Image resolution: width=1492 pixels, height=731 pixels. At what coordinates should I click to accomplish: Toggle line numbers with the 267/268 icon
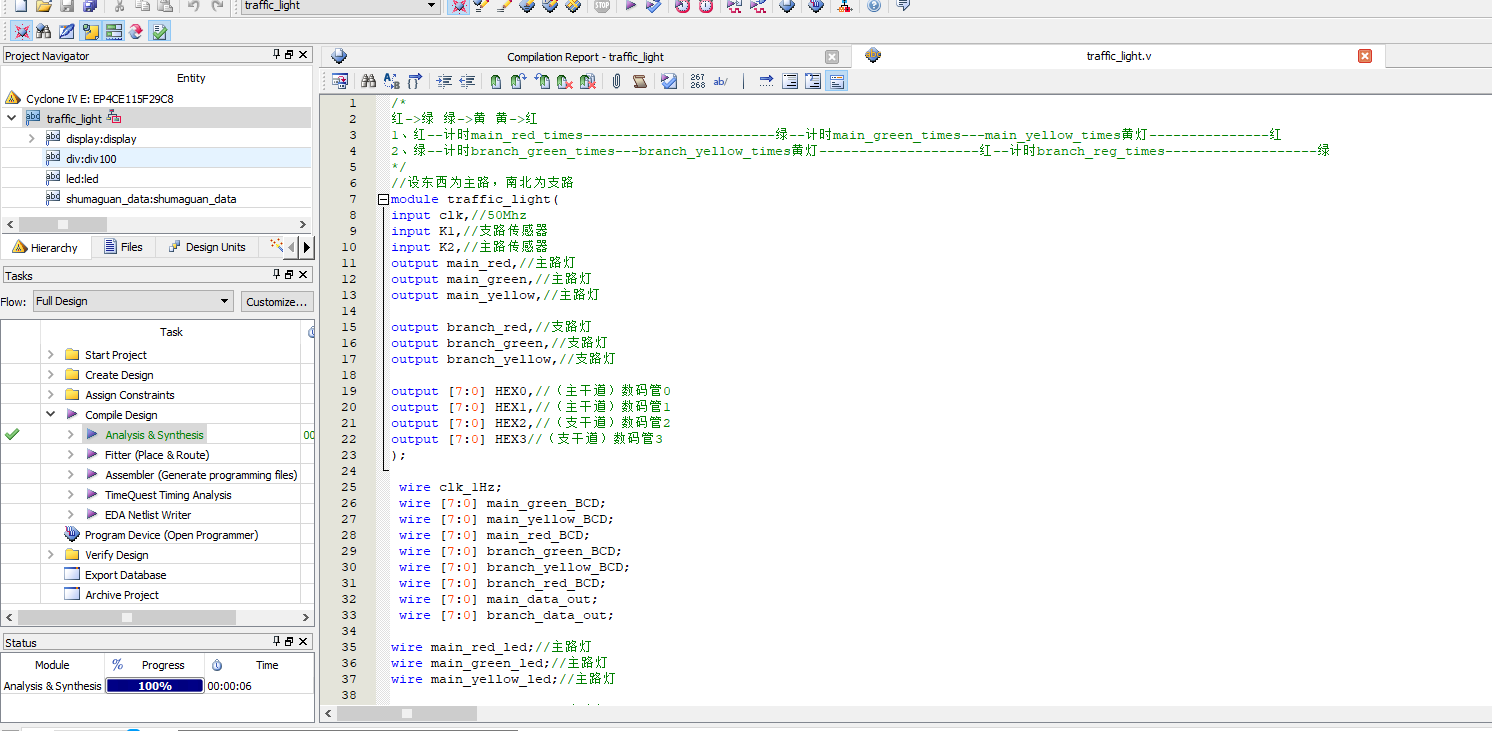click(x=697, y=81)
